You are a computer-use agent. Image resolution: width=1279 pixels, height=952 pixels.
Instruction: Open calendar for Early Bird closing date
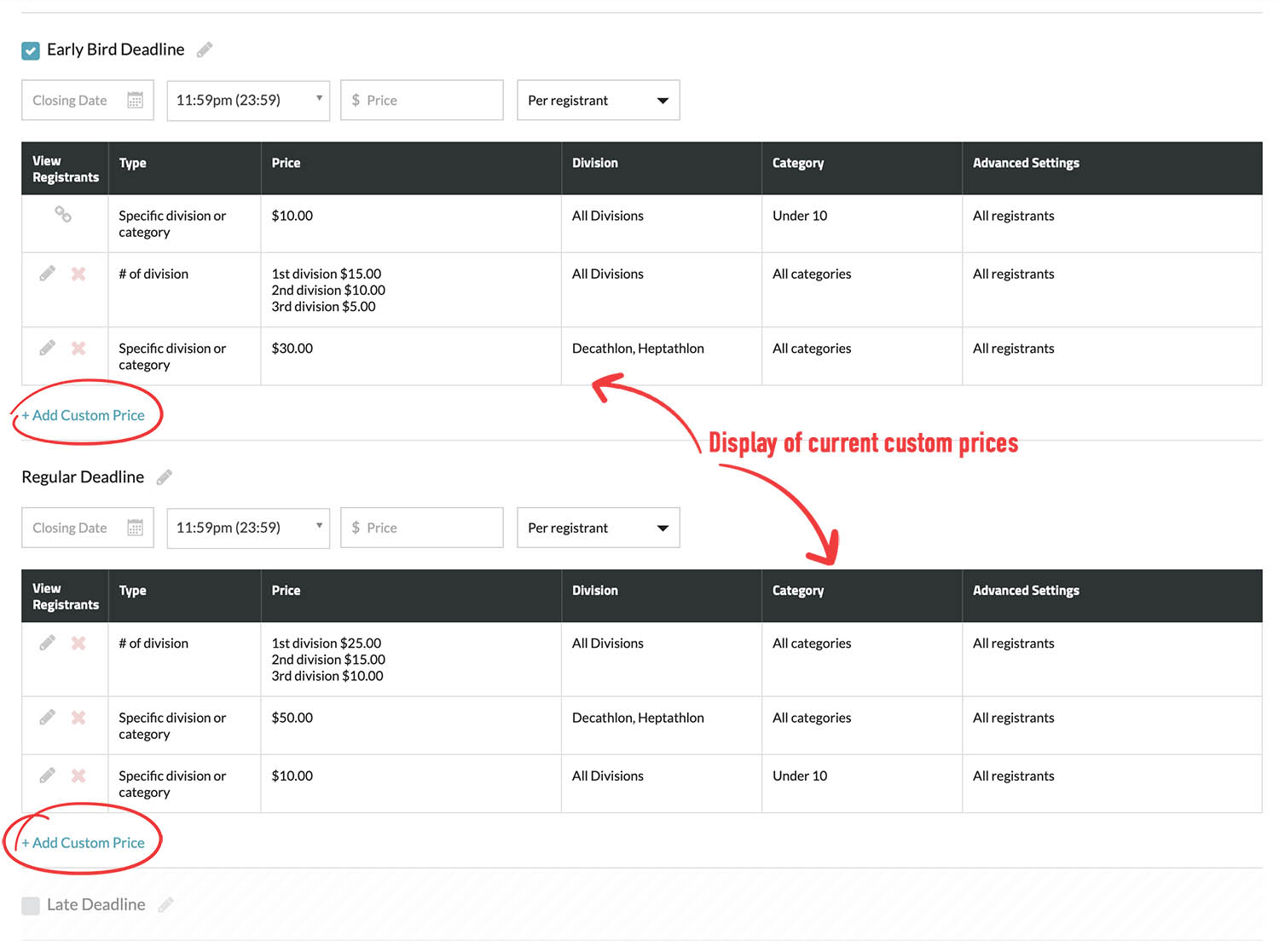[135, 101]
